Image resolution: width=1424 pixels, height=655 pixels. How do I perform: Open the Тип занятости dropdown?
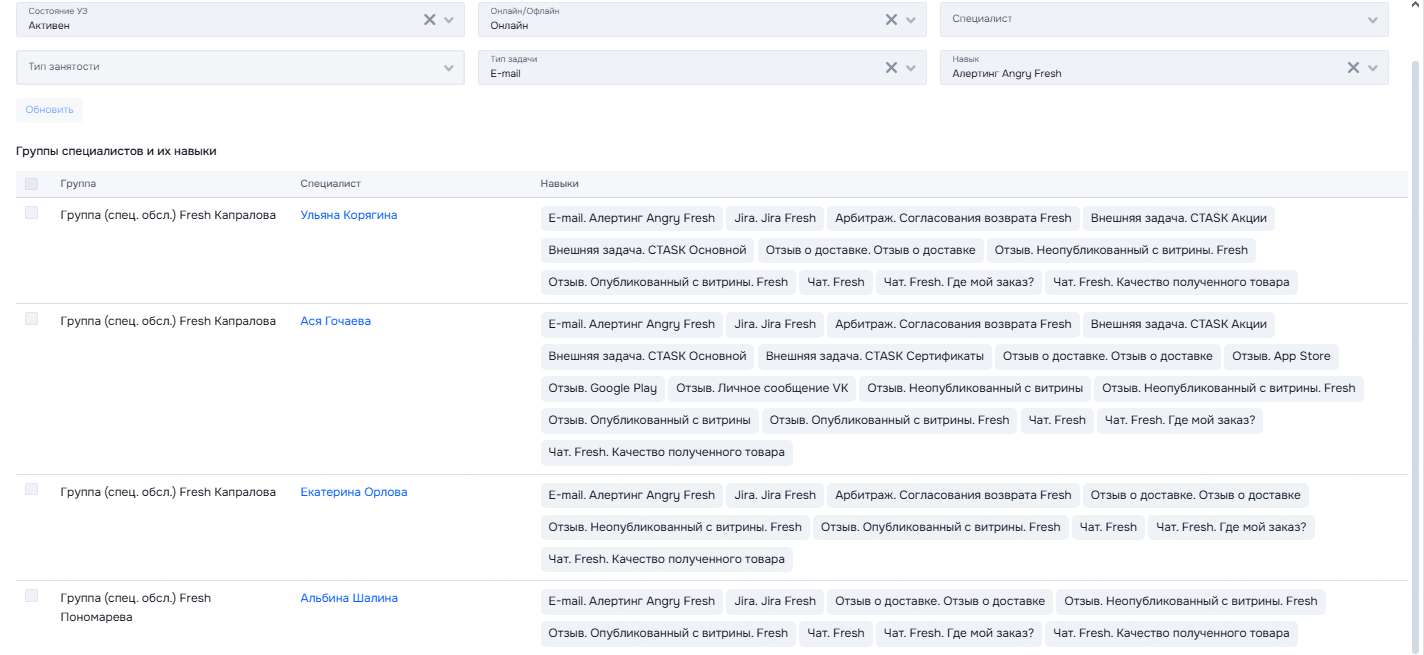pyautogui.click(x=449, y=67)
